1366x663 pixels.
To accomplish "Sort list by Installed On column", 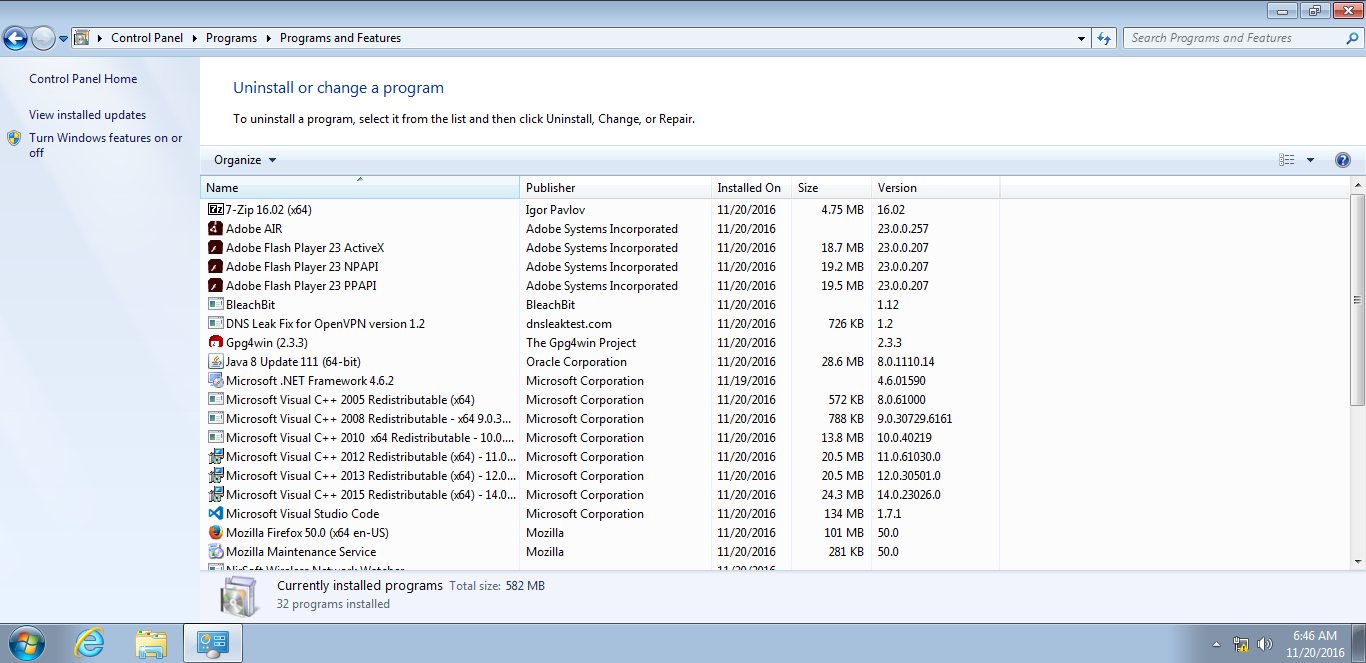I will coord(751,187).
